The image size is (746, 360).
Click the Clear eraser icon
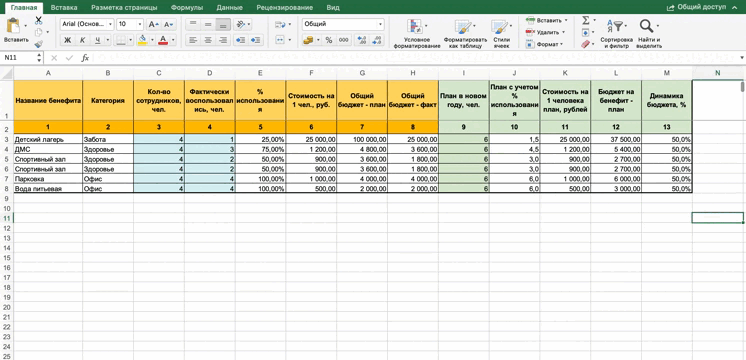[x=586, y=44]
